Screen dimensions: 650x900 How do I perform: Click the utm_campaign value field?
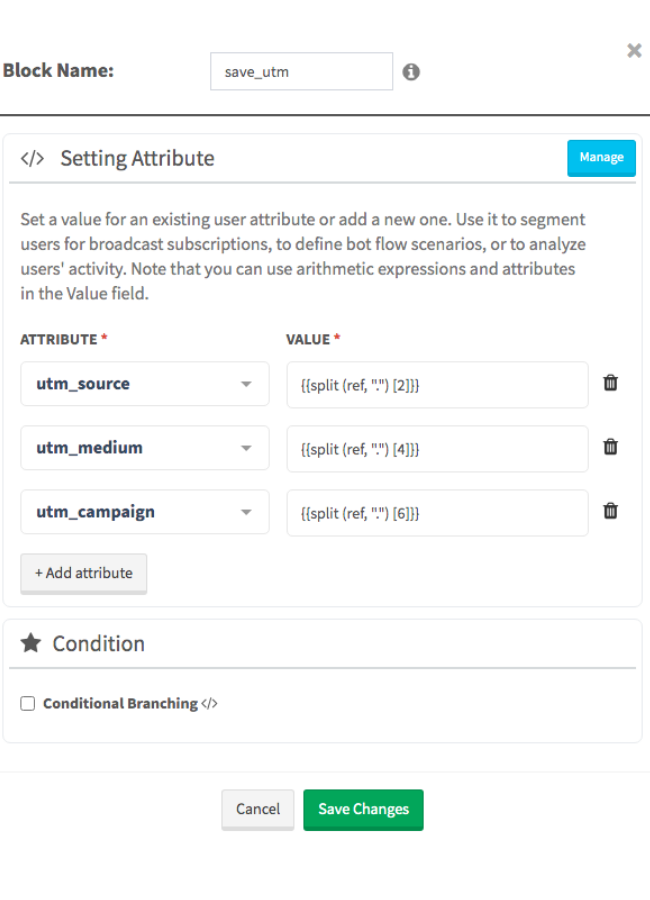(x=438, y=513)
